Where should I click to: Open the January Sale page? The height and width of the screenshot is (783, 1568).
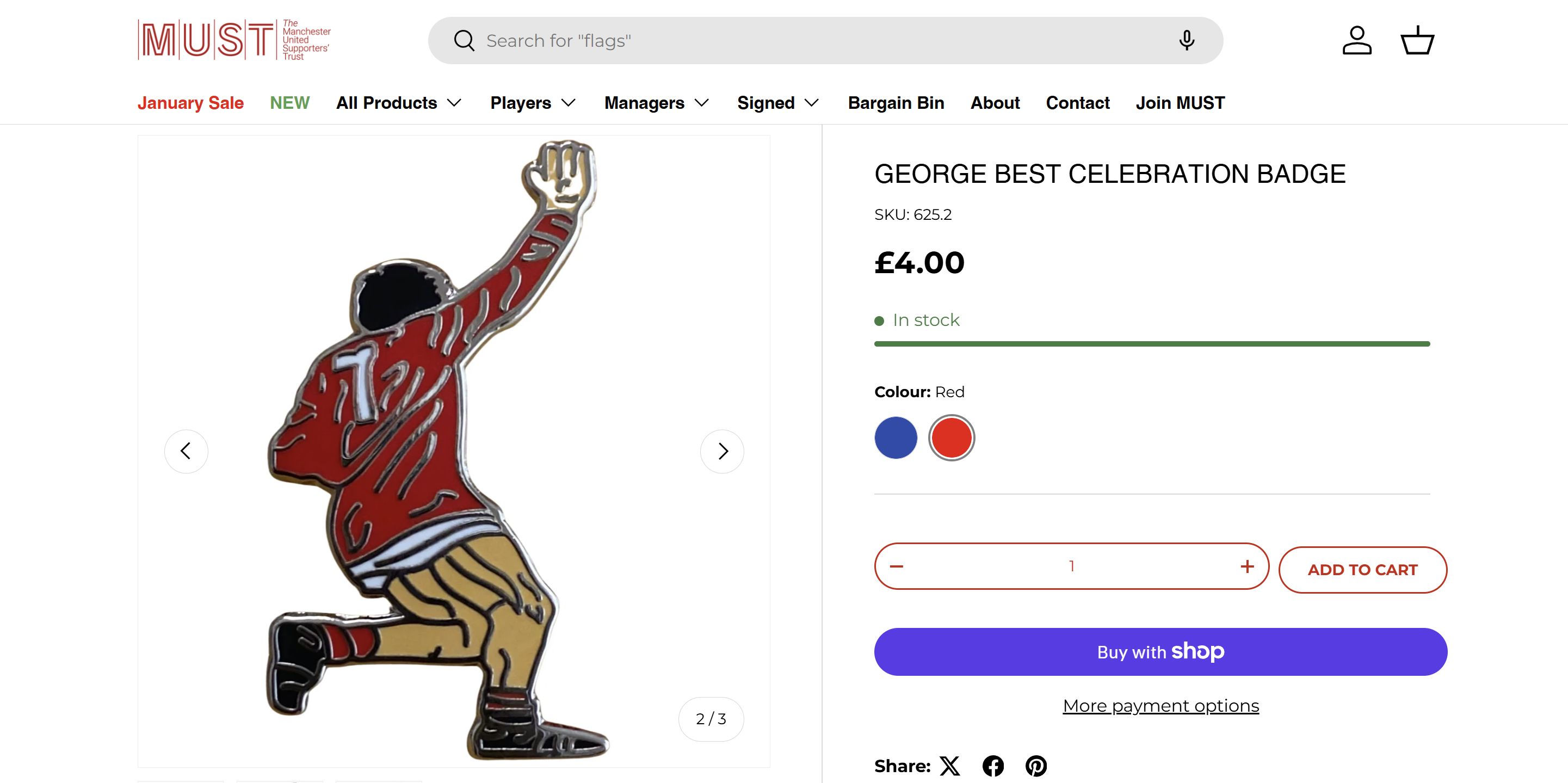point(190,103)
